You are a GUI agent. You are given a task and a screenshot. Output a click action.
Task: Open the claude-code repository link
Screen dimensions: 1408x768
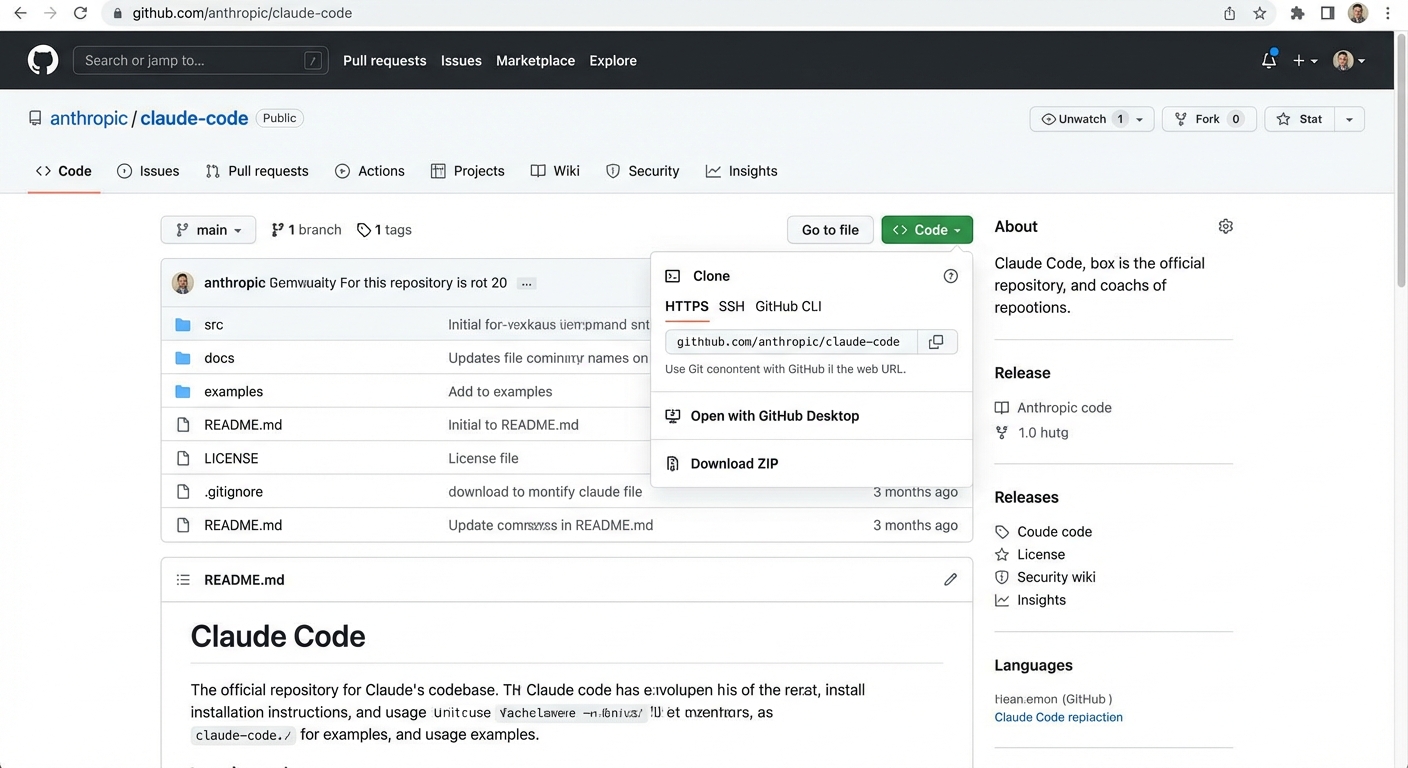click(x=194, y=118)
